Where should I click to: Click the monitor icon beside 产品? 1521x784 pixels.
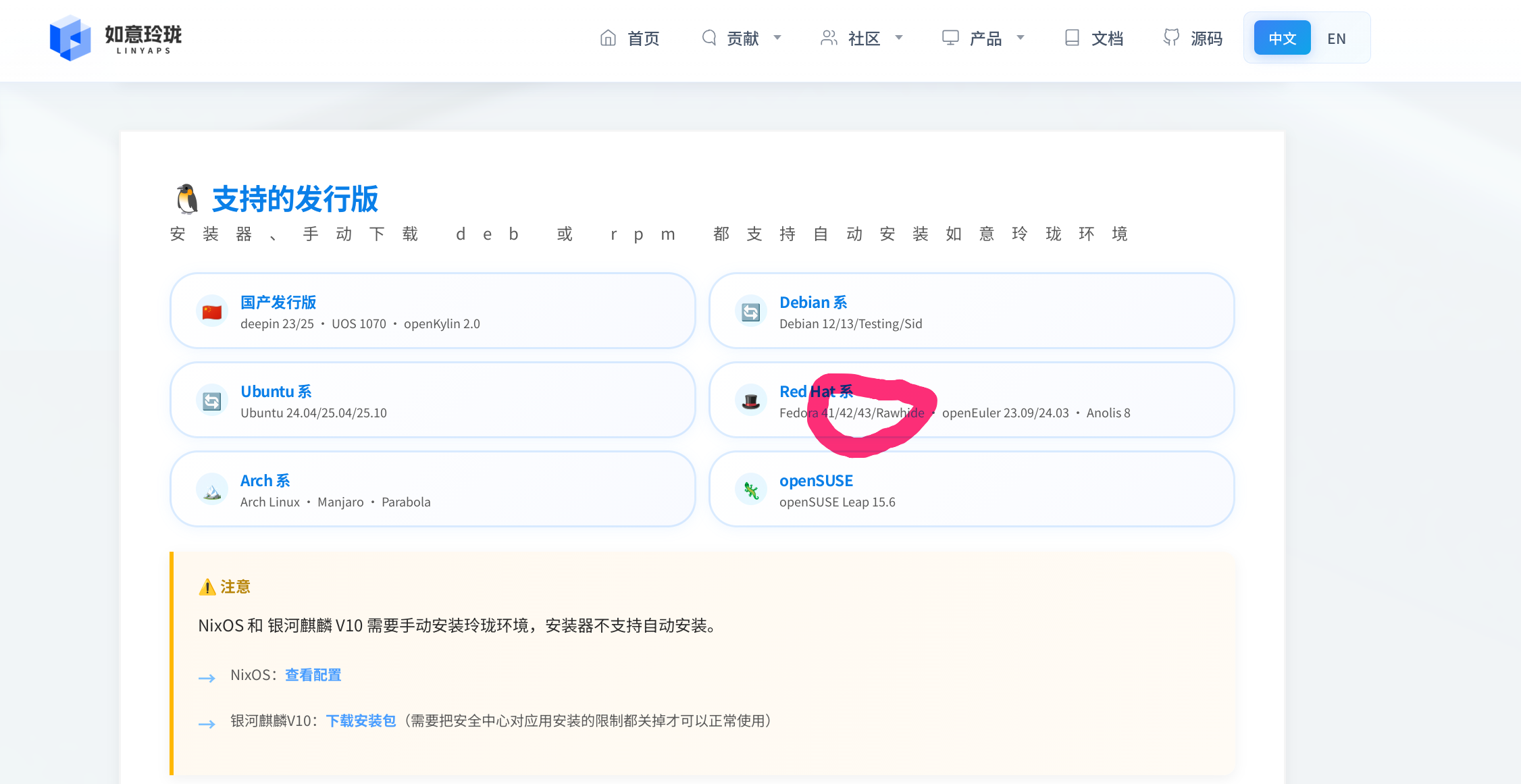[950, 38]
